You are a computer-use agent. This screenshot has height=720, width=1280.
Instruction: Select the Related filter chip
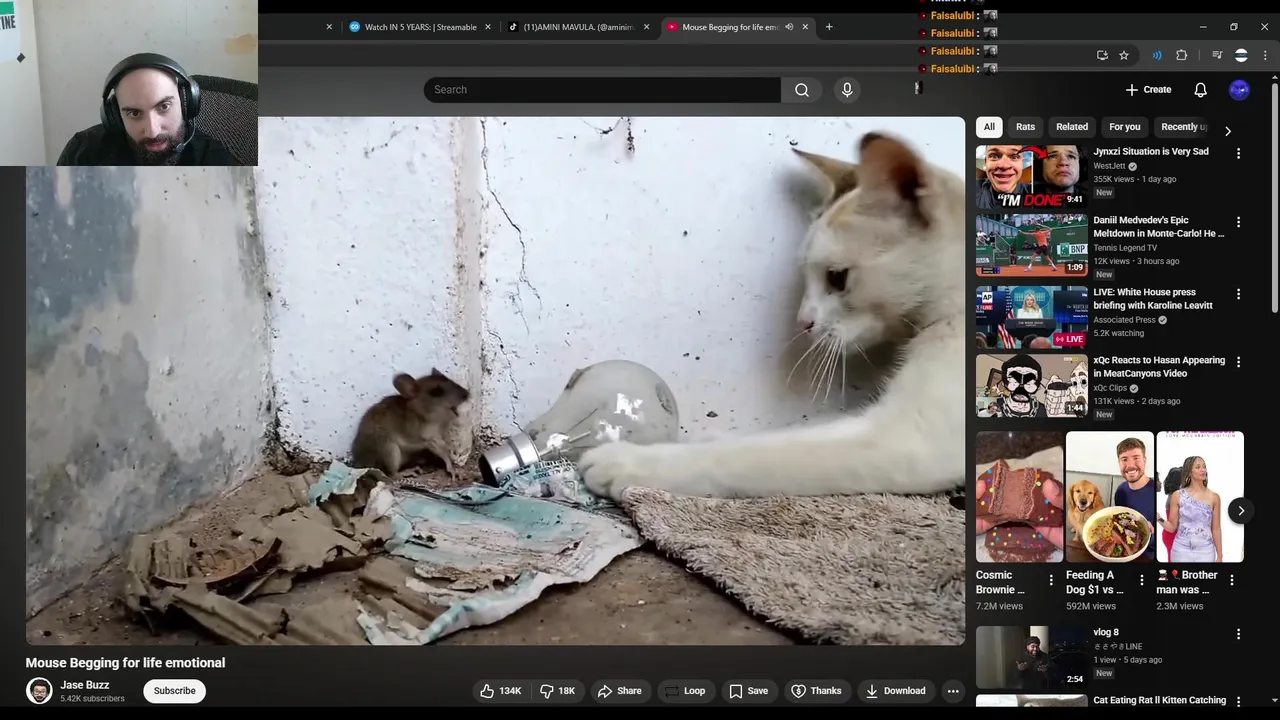[1072, 127]
